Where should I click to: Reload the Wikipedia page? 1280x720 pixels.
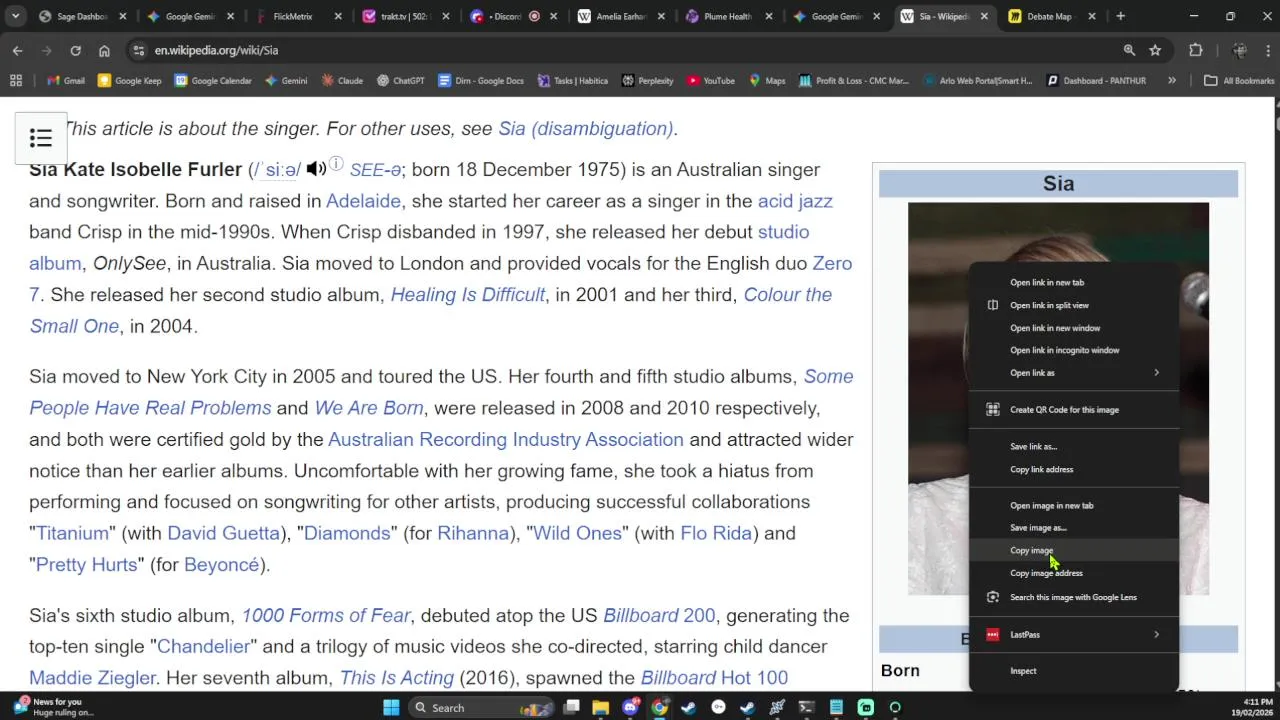[75, 50]
